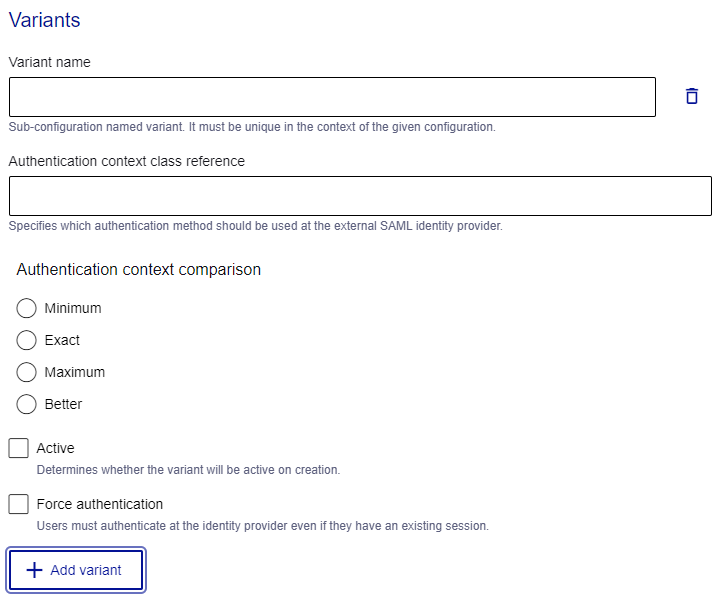Click the Active label text
Viewport: 720px width, 602px height.
point(56,448)
